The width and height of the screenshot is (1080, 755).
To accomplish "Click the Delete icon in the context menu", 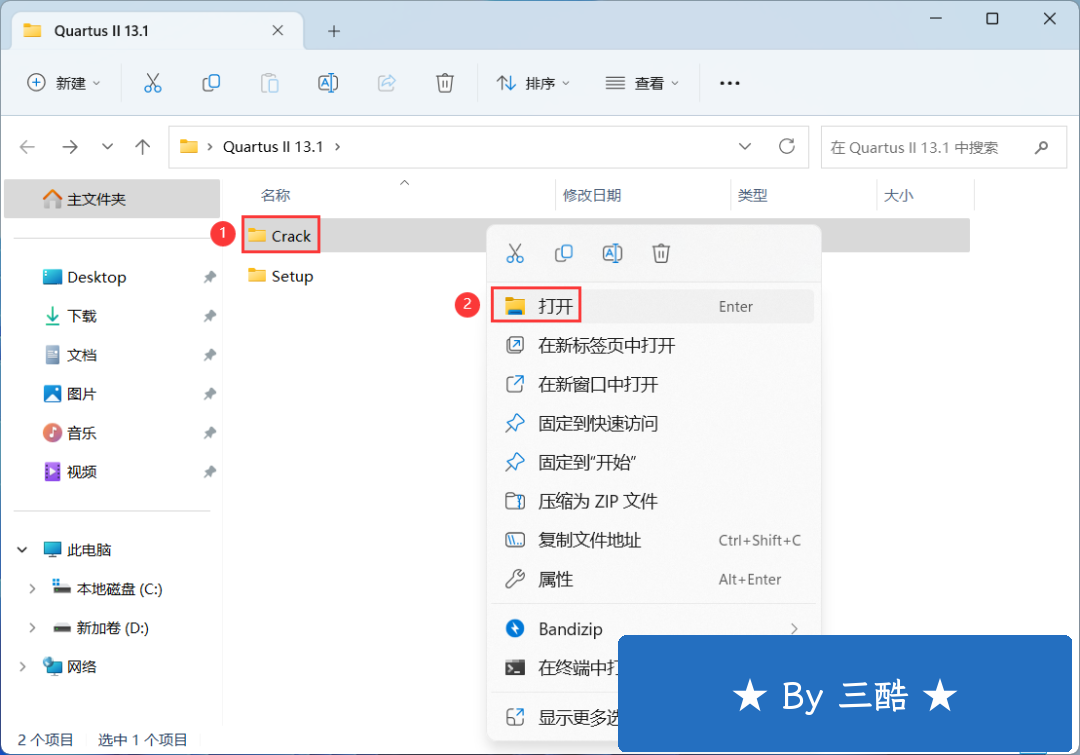I will coord(661,253).
